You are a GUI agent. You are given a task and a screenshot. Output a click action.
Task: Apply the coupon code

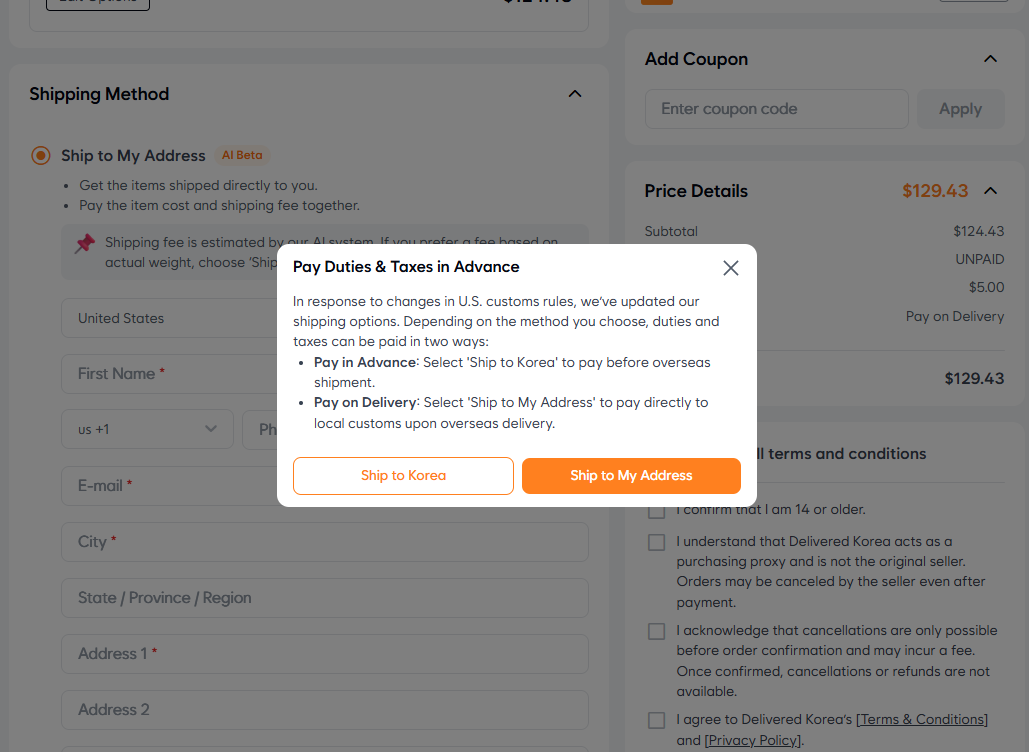pyautogui.click(x=960, y=109)
